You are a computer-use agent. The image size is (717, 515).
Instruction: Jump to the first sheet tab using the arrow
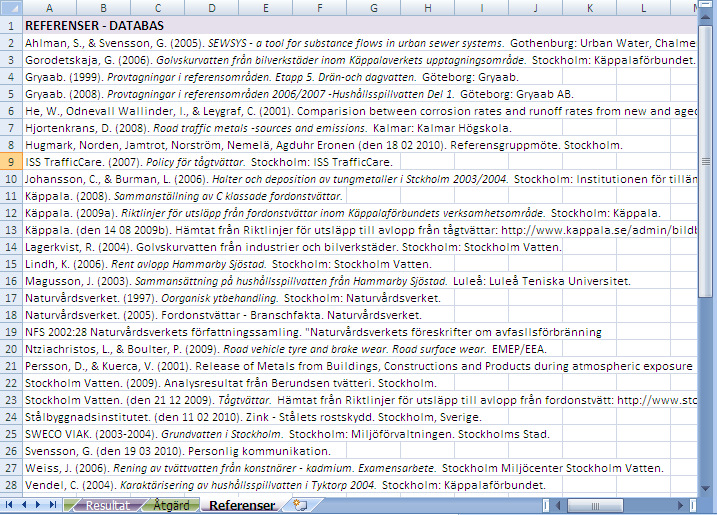pos(9,505)
